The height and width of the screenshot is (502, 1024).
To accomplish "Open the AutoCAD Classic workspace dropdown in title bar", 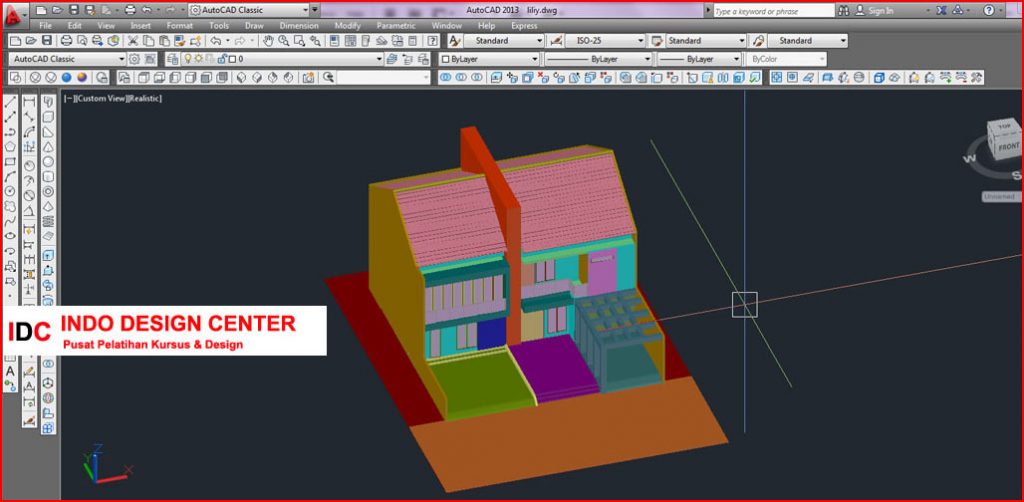I will pyautogui.click(x=249, y=10).
